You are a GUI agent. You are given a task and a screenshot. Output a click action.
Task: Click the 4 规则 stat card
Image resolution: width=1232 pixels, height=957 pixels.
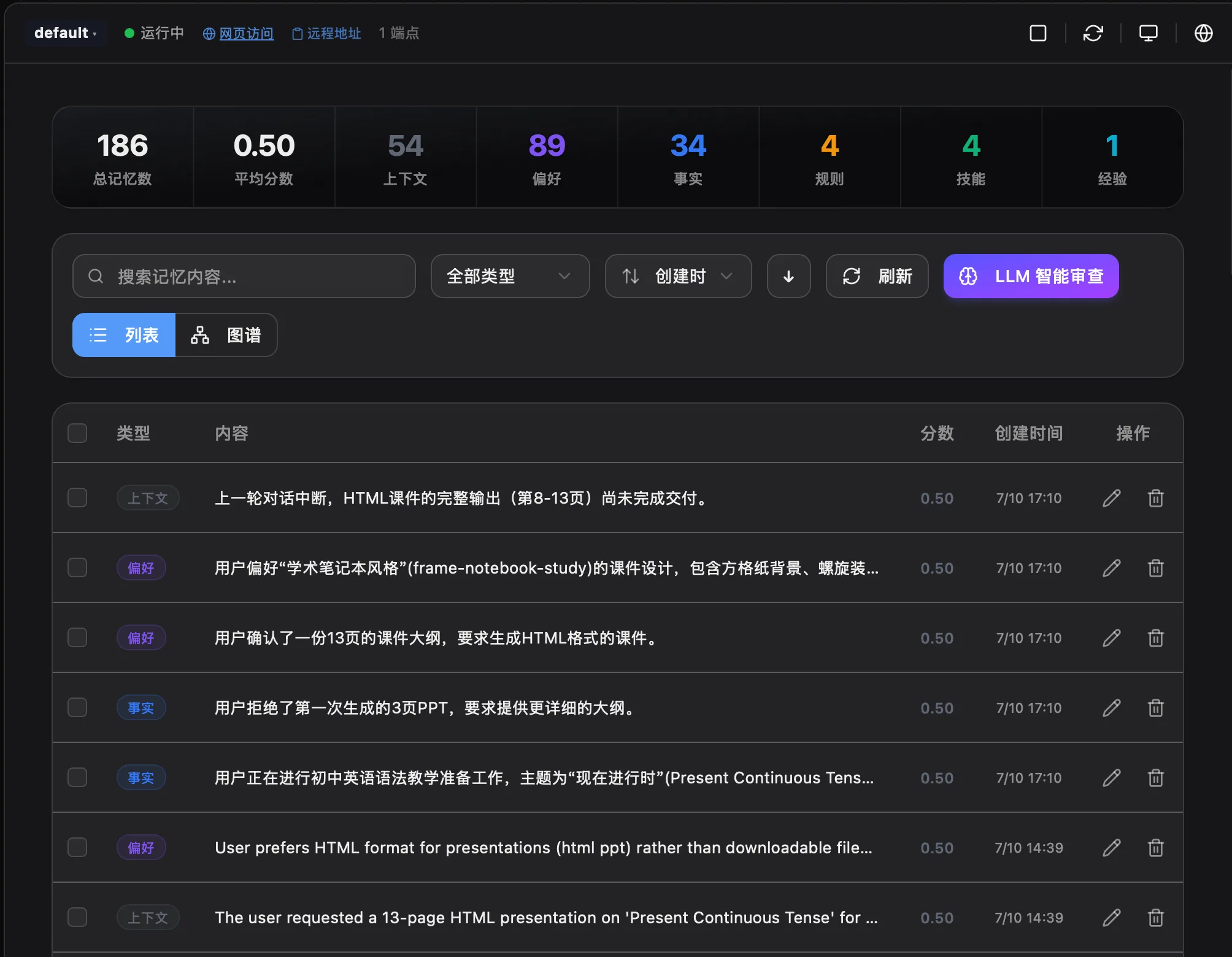click(x=830, y=158)
